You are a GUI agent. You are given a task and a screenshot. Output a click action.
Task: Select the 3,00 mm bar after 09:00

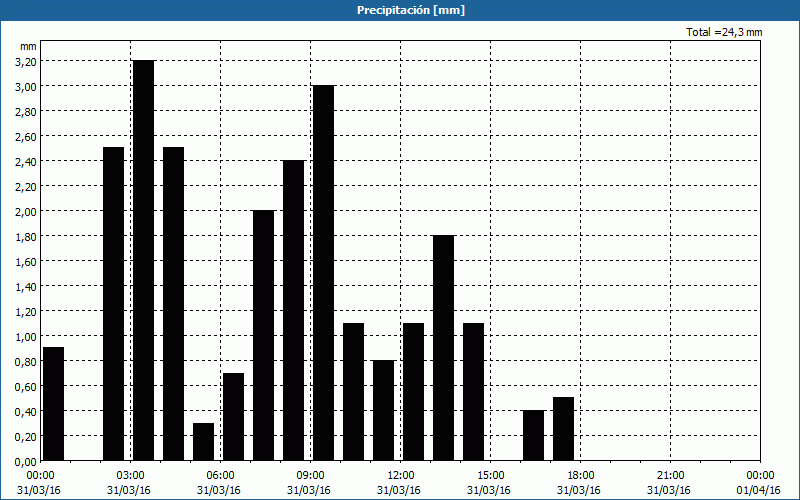pyautogui.click(x=323, y=273)
